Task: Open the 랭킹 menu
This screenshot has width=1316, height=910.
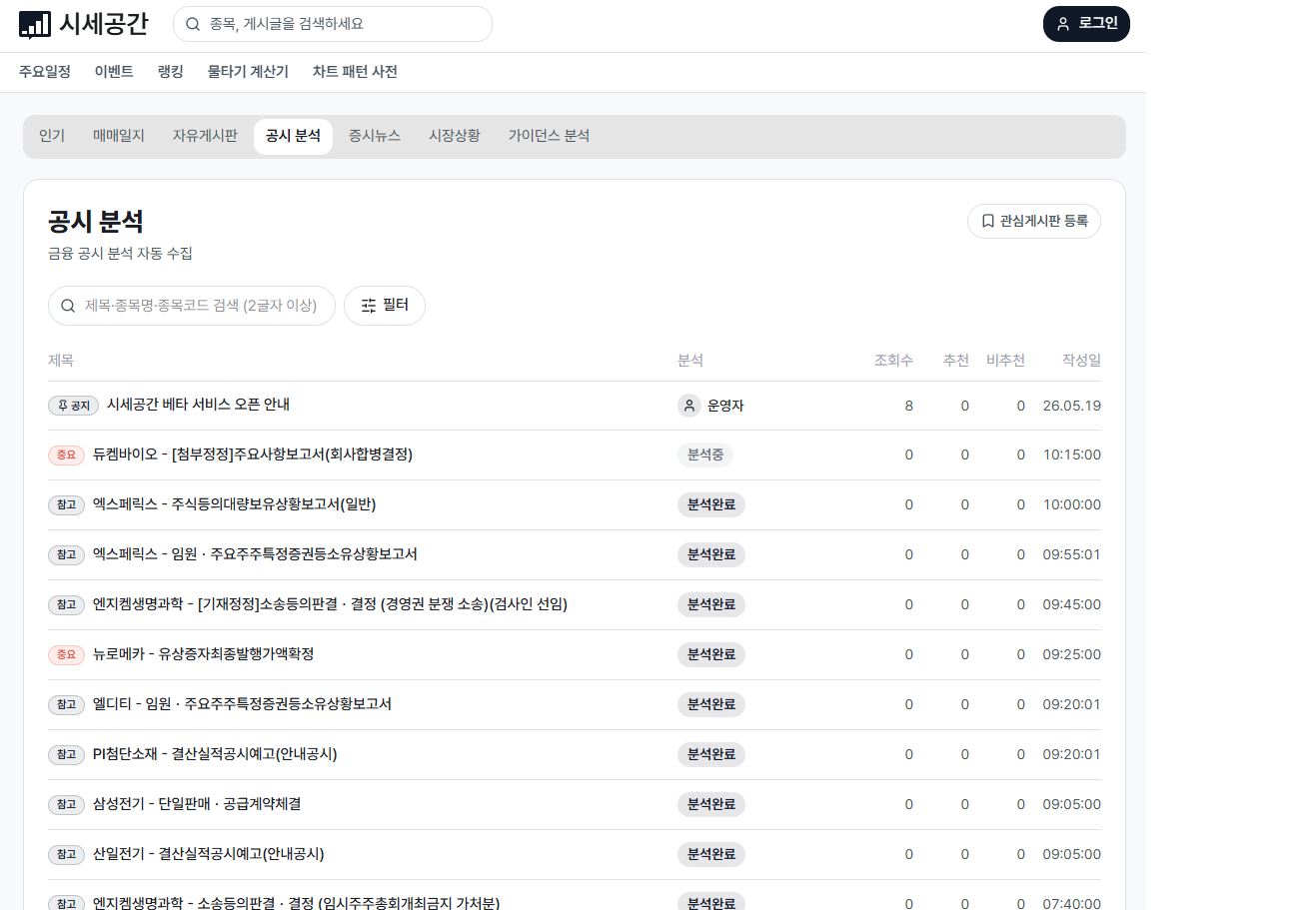Action: tap(171, 72)
